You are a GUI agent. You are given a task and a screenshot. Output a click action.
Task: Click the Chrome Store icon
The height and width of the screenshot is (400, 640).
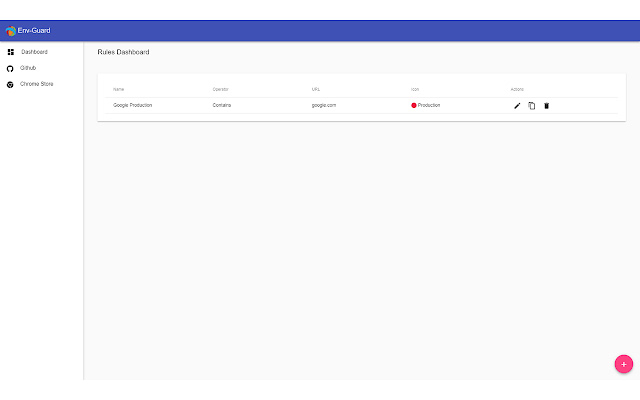[10, 84]
